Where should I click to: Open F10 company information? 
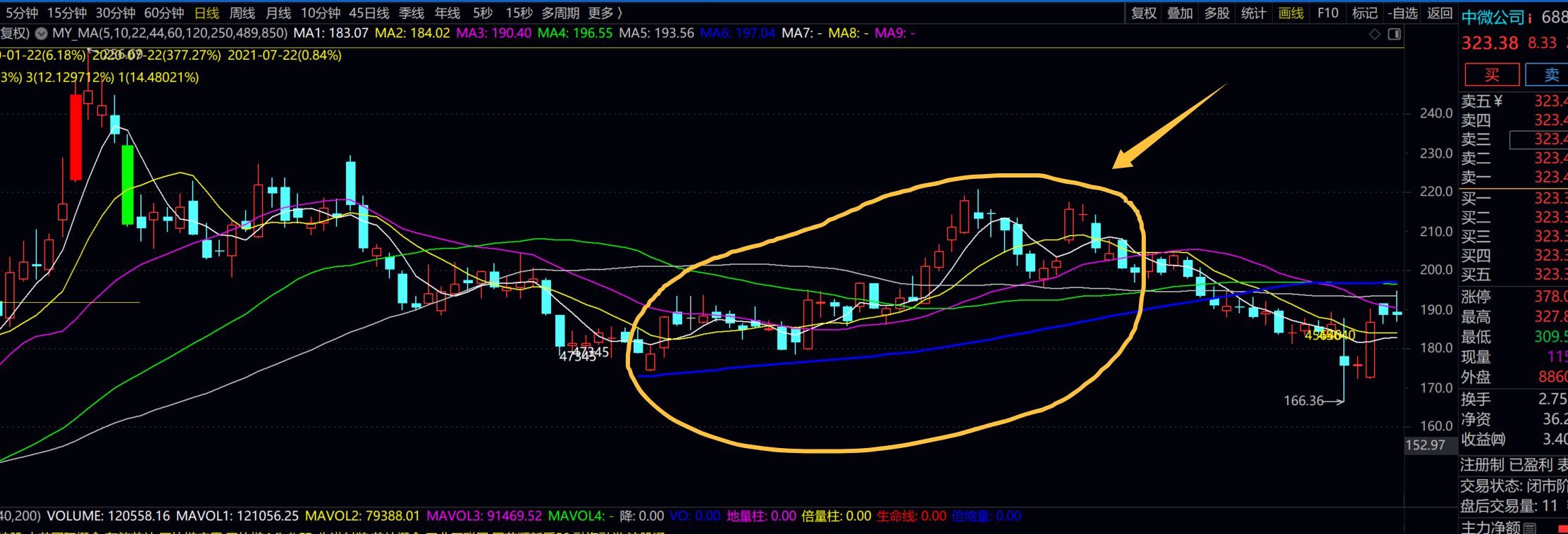1328,13
